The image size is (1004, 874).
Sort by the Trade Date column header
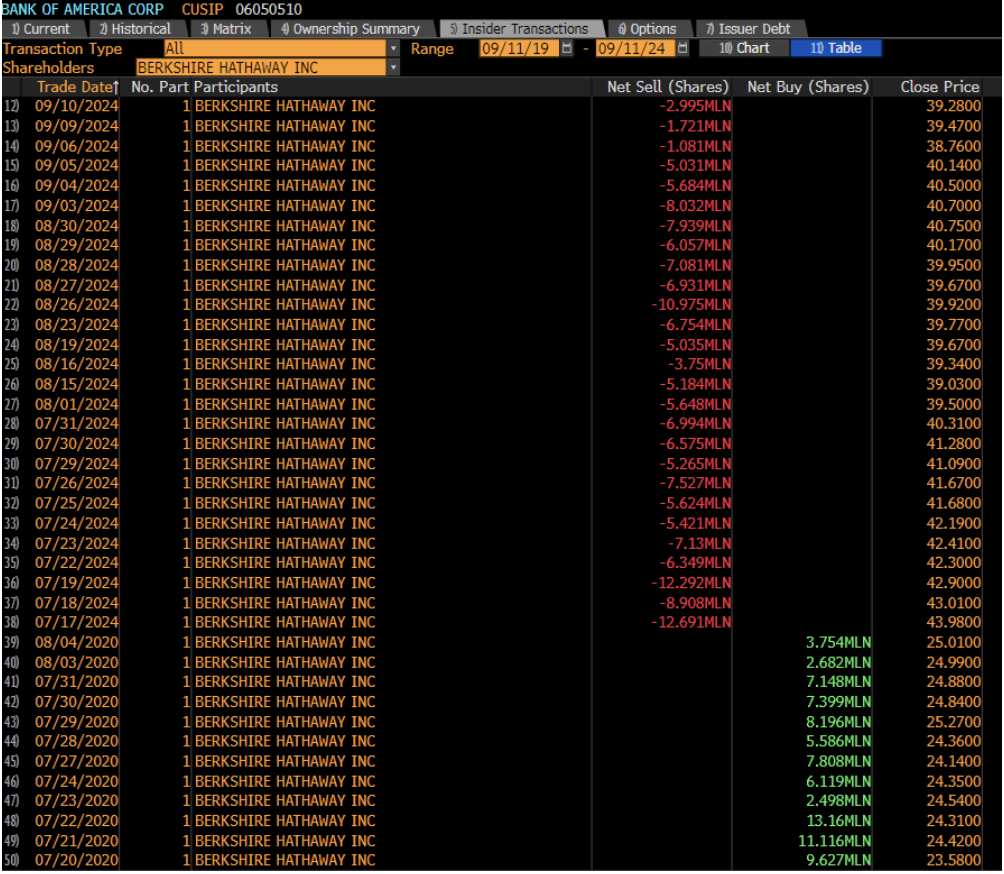click(x=77, y=87)
